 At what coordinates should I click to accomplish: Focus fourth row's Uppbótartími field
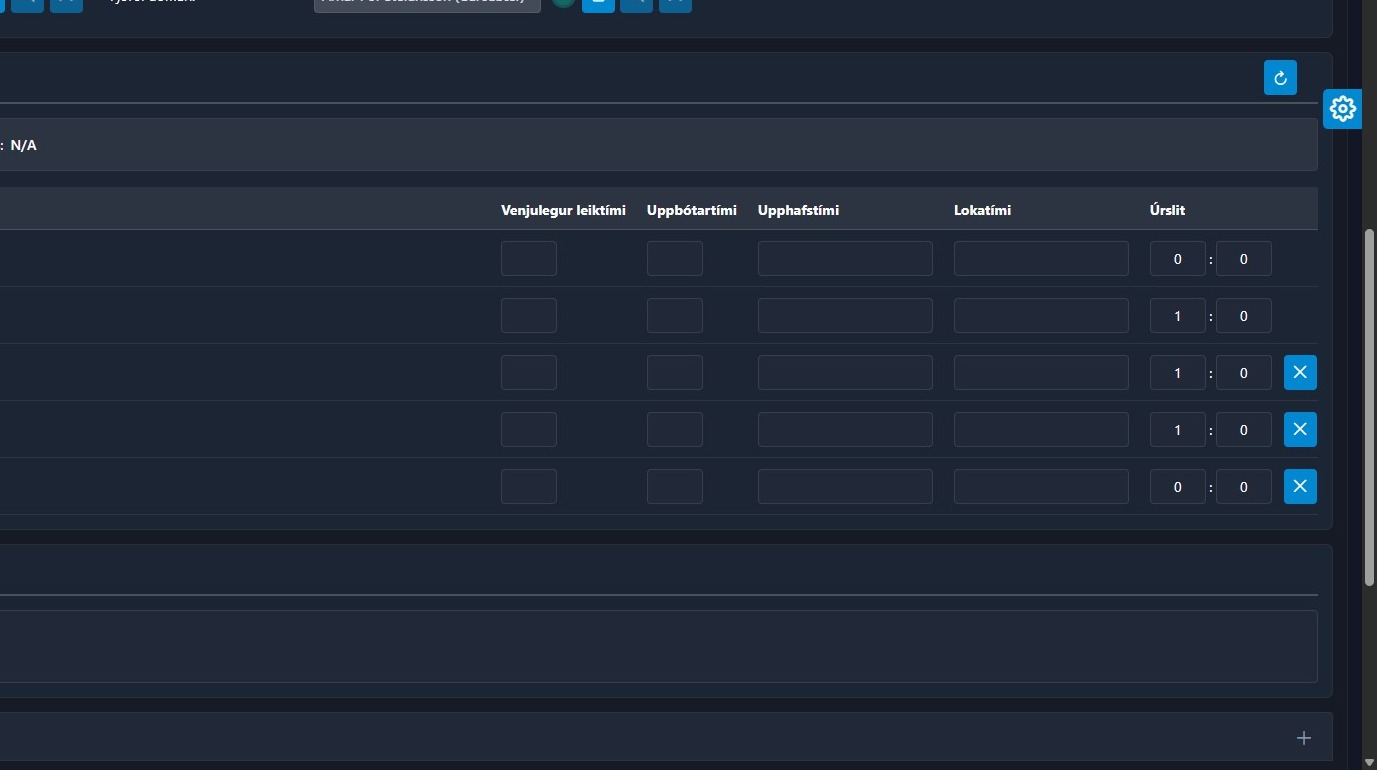pyautogui.click(x=675, y=429)
